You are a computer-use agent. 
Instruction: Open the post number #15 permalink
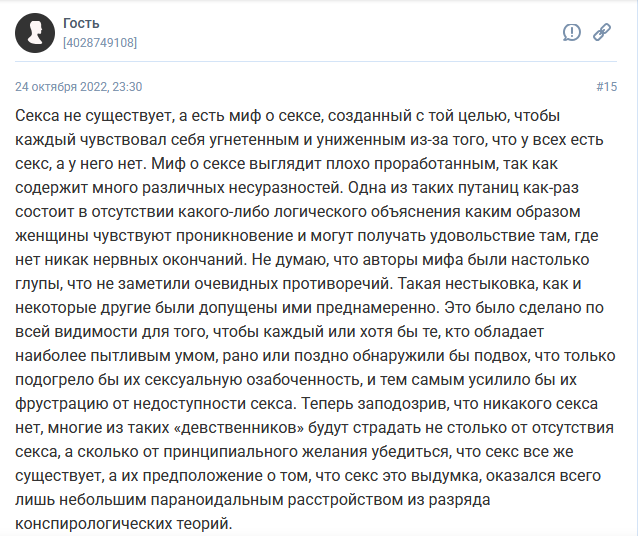(x=606, y=87)
